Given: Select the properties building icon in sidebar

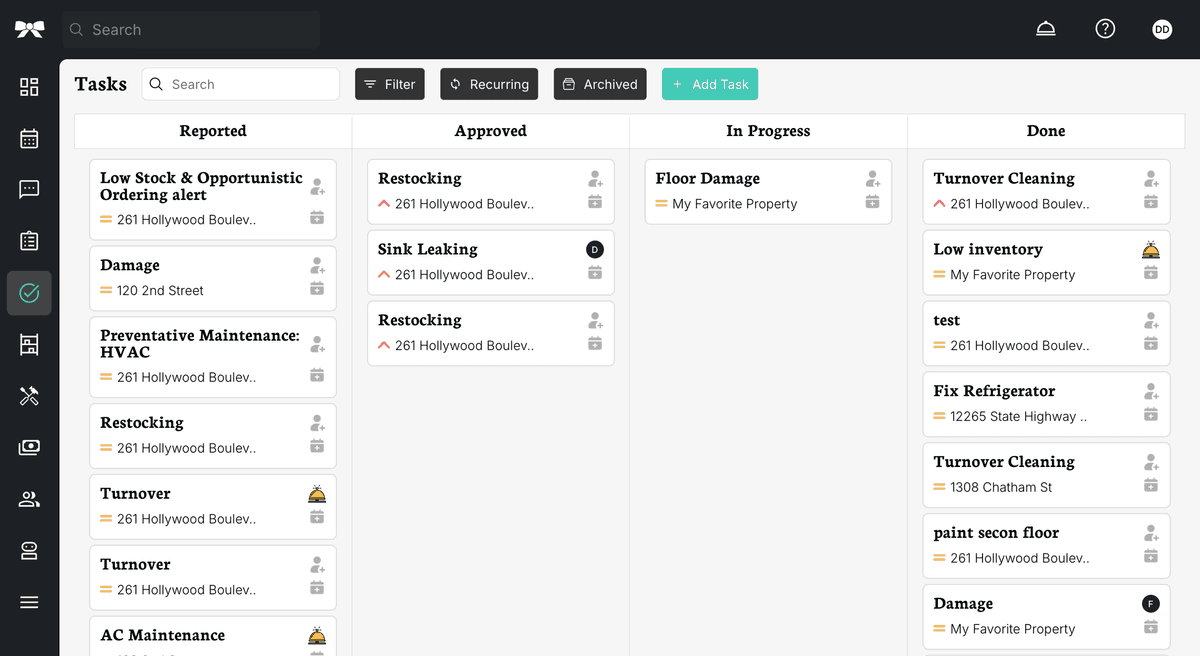Looking at the screenshot, I should [x=29, y=344].
